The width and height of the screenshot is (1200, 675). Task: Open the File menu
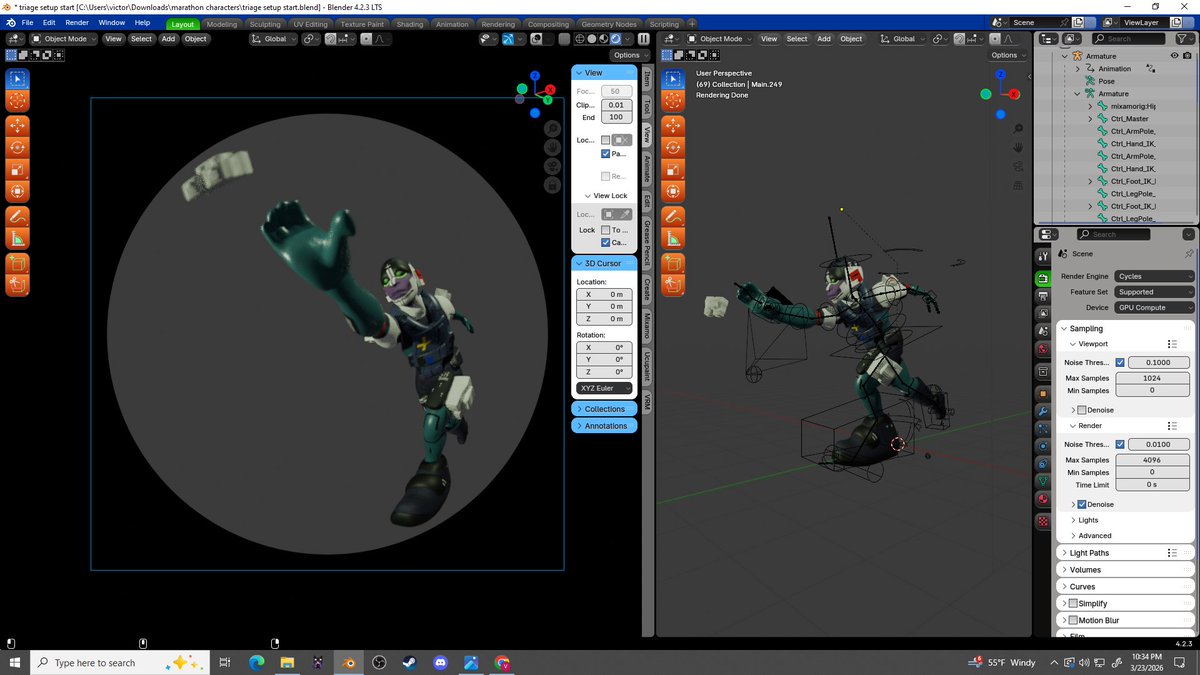(27, 22)
